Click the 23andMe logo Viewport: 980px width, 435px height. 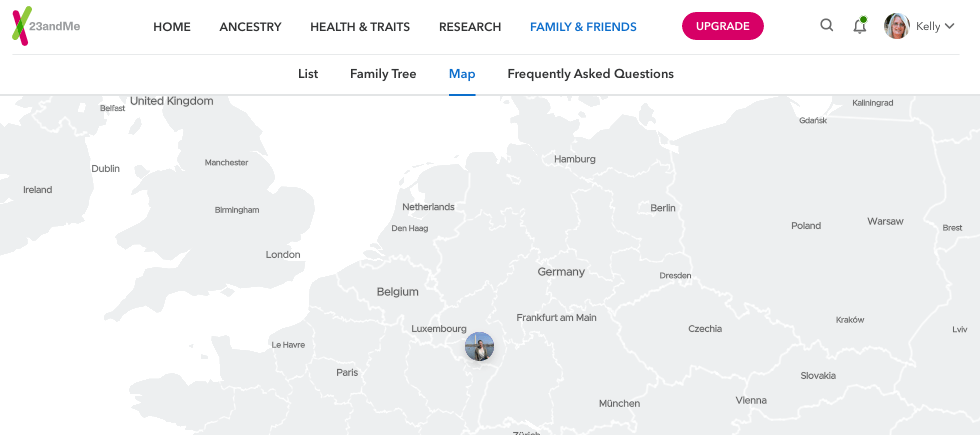pos(46,26)
